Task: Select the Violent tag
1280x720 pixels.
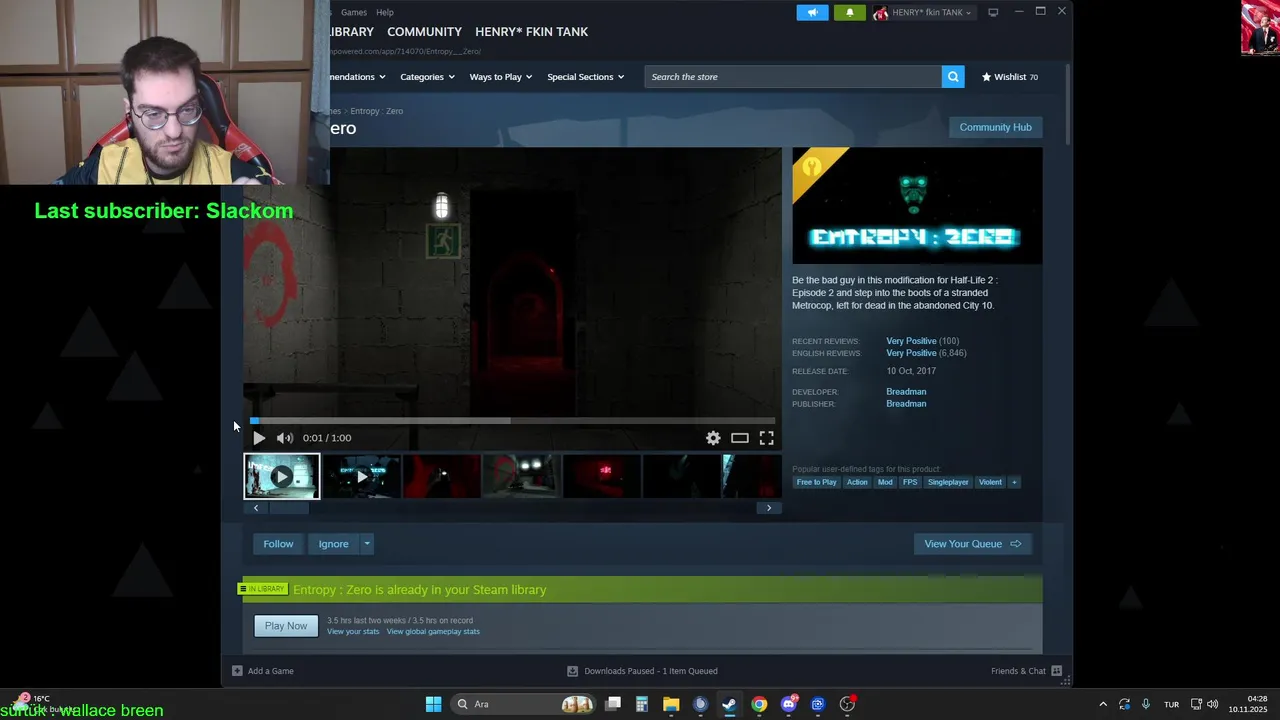Action: [990, 482]
